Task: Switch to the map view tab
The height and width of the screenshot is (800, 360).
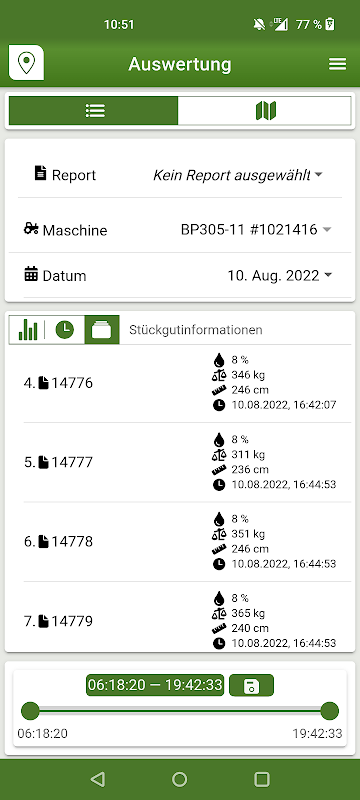Action: point(265,111)
